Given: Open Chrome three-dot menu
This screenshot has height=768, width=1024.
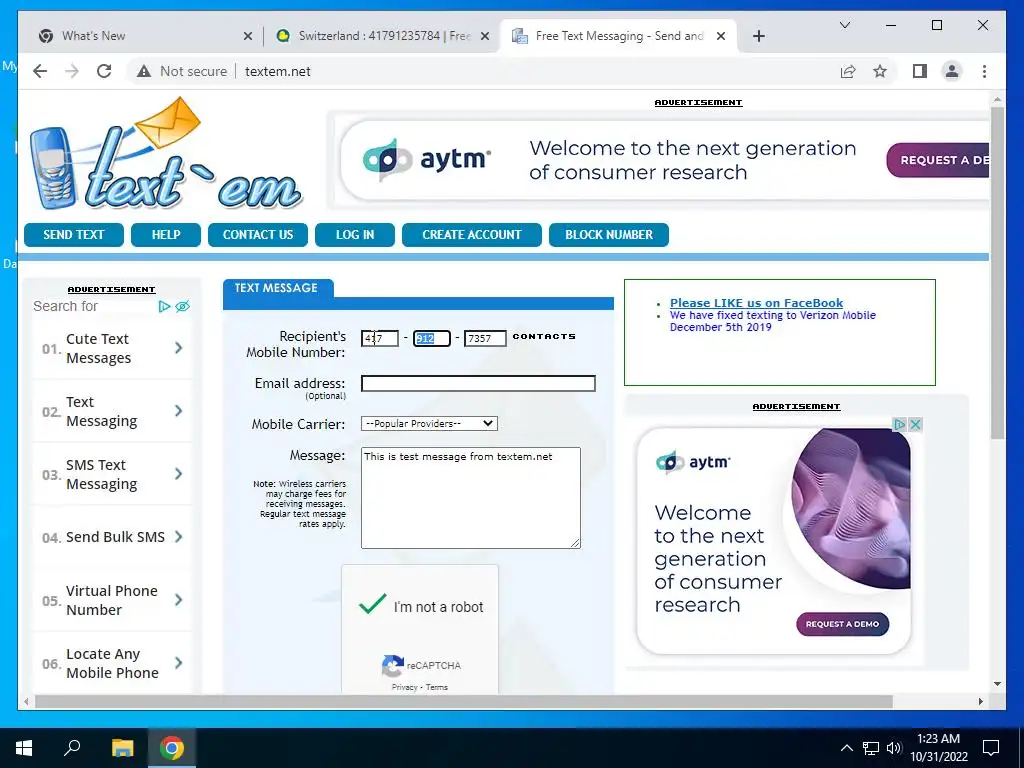Looking at the screenshot, I should click(984, 71).
